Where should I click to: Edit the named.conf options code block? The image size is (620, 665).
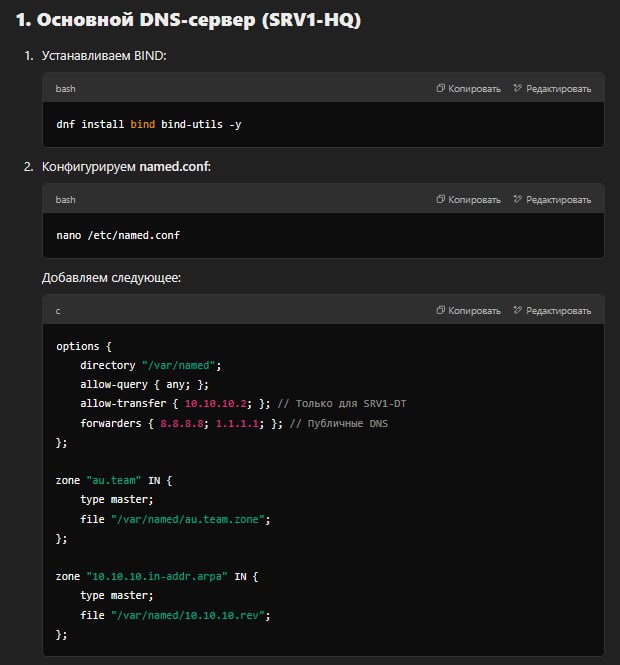[x=552, y=311]
